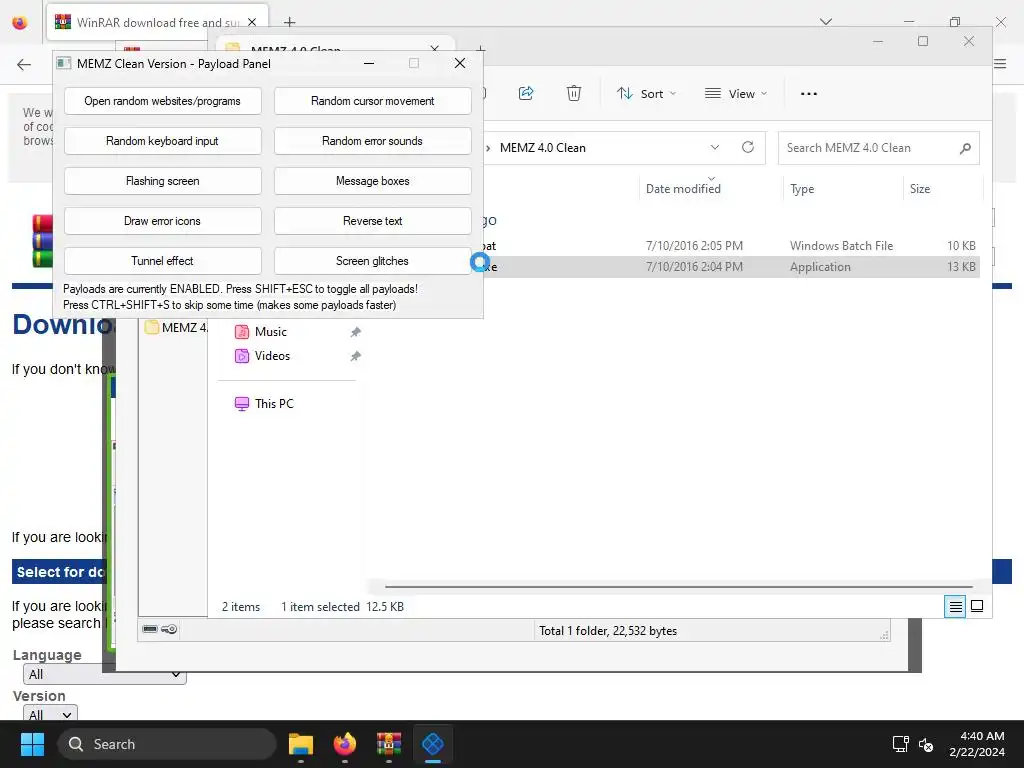1024x768 pixels.
Task: Switch to large thumbnails view icon
Action: click(x=977, y=606)
